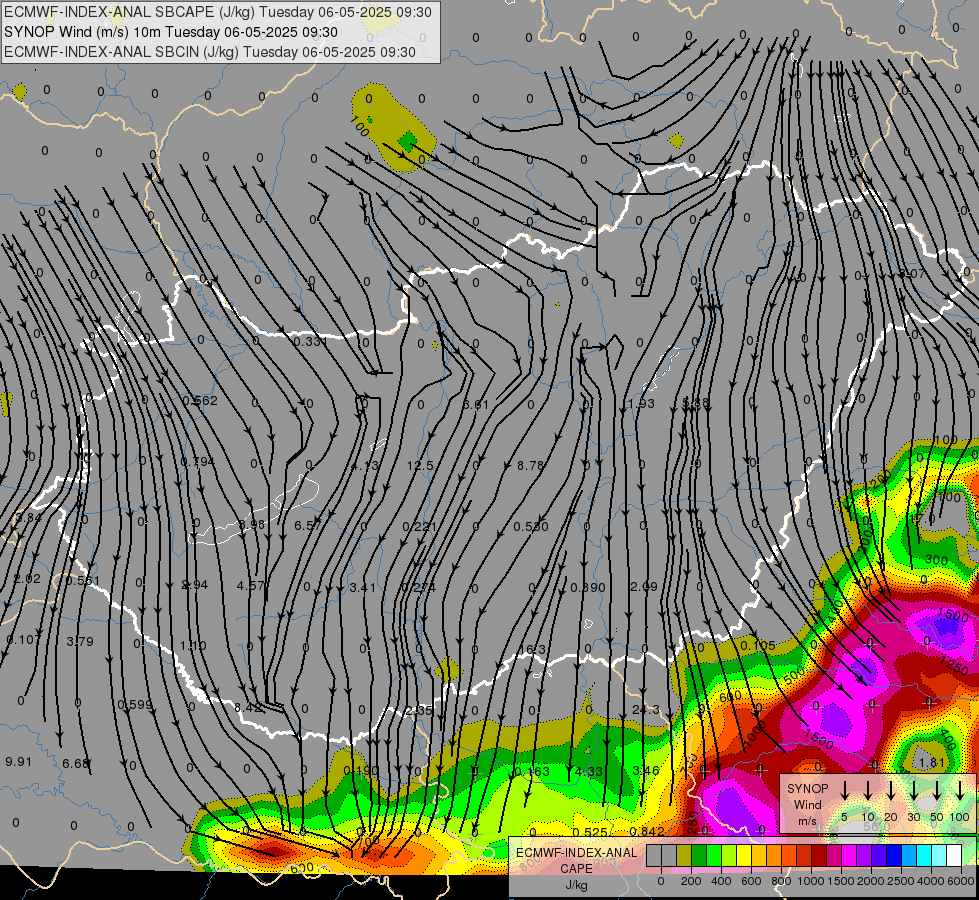This screenshot has width=979, height=900.
Task: Click the '0.551' value on the map
Action: click(x=82, y=580)
